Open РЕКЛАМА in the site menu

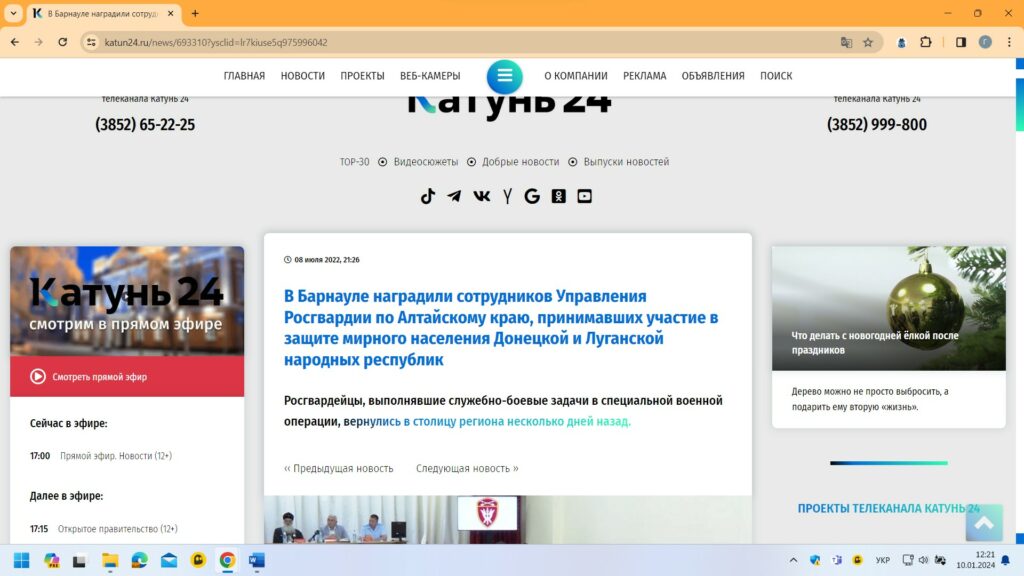[645, 76]
